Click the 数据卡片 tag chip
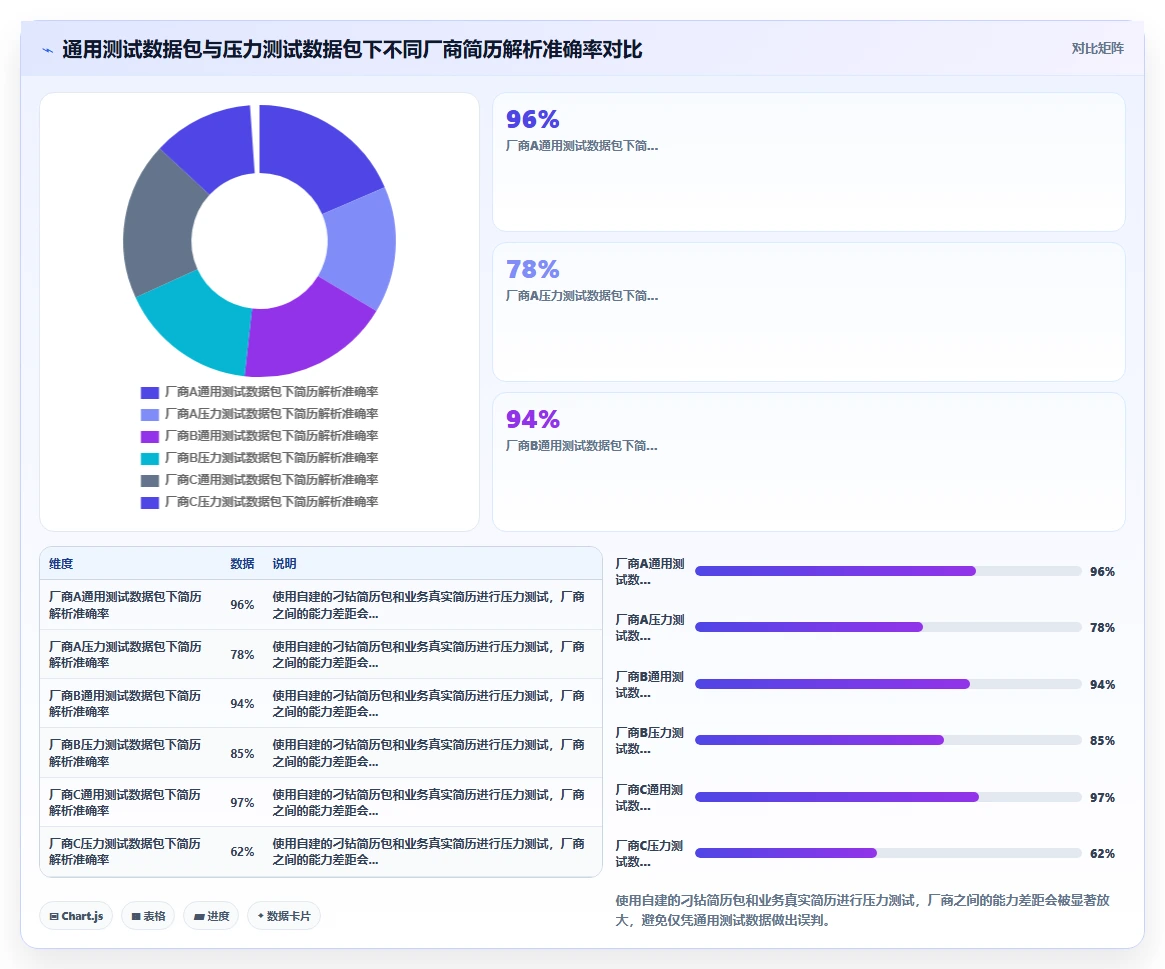Image resolution: width=1165 pixels, height=969 pixels. pos(284,915)
